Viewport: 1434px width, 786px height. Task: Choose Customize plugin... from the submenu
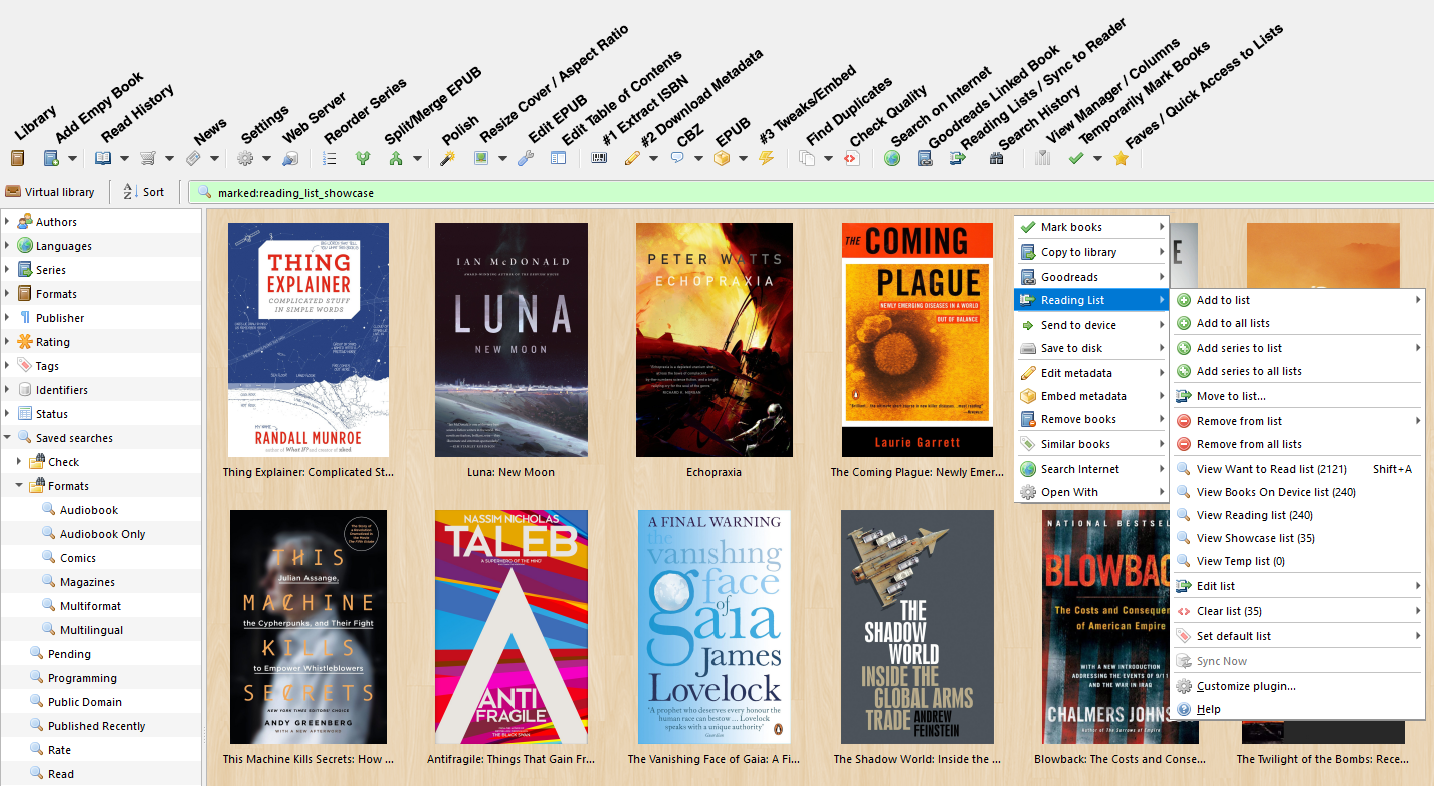(x=1245, y=686)
